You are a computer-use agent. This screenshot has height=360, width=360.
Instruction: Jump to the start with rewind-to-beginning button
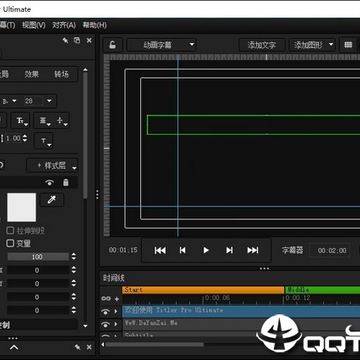pyautogui.click(x=160, y=250)
